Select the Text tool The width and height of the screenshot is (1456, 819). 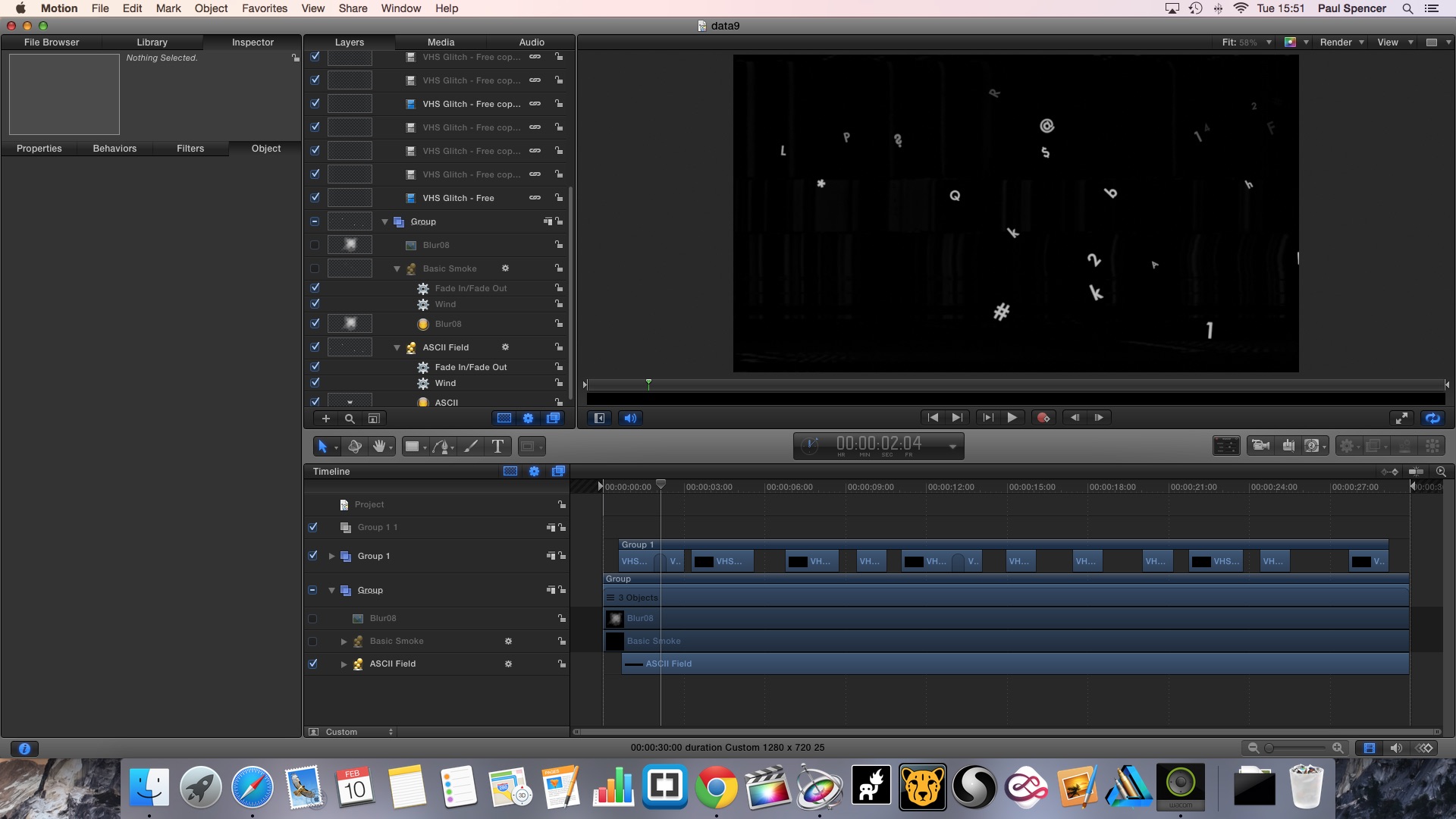point(497,447)
